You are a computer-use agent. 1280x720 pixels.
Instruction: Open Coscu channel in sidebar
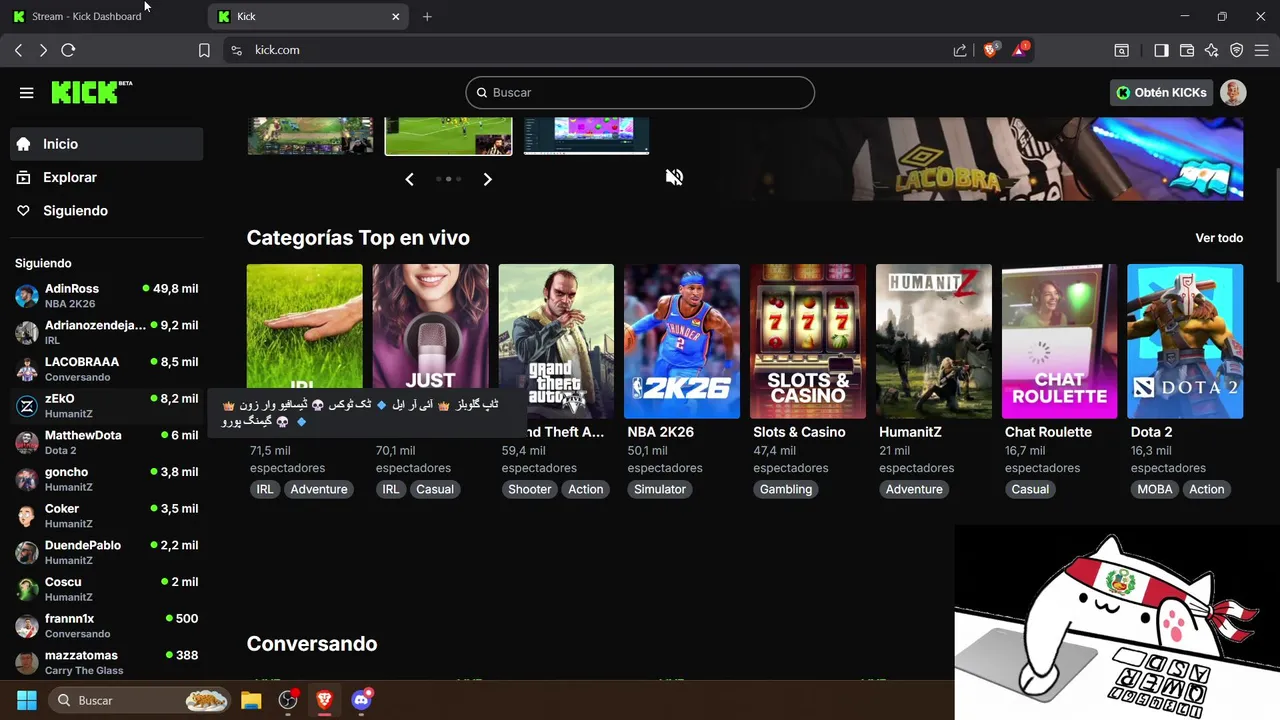[x=107, y=589]
